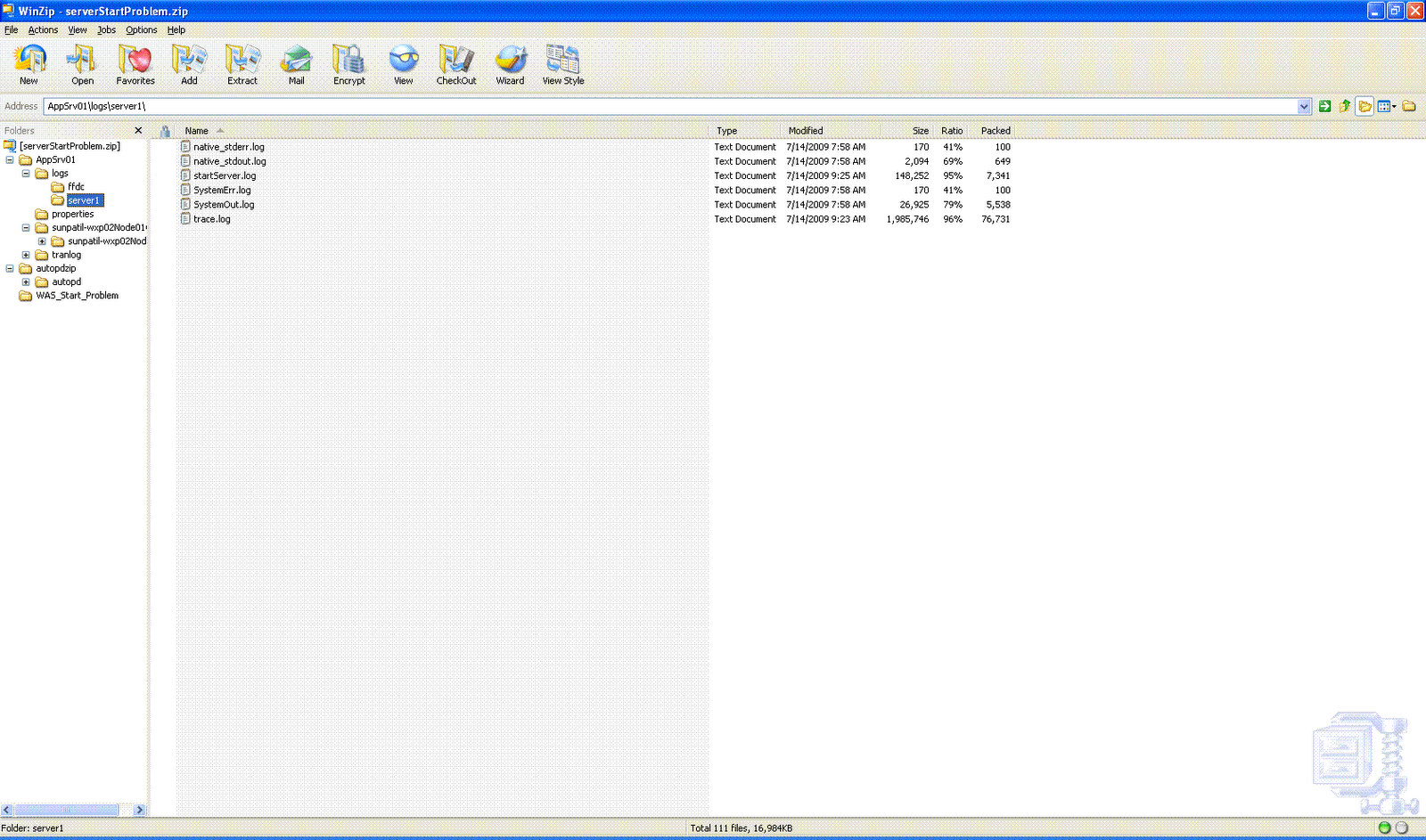
Task: Launch the Wizard toolbar icon
Action: coord(511,59)
